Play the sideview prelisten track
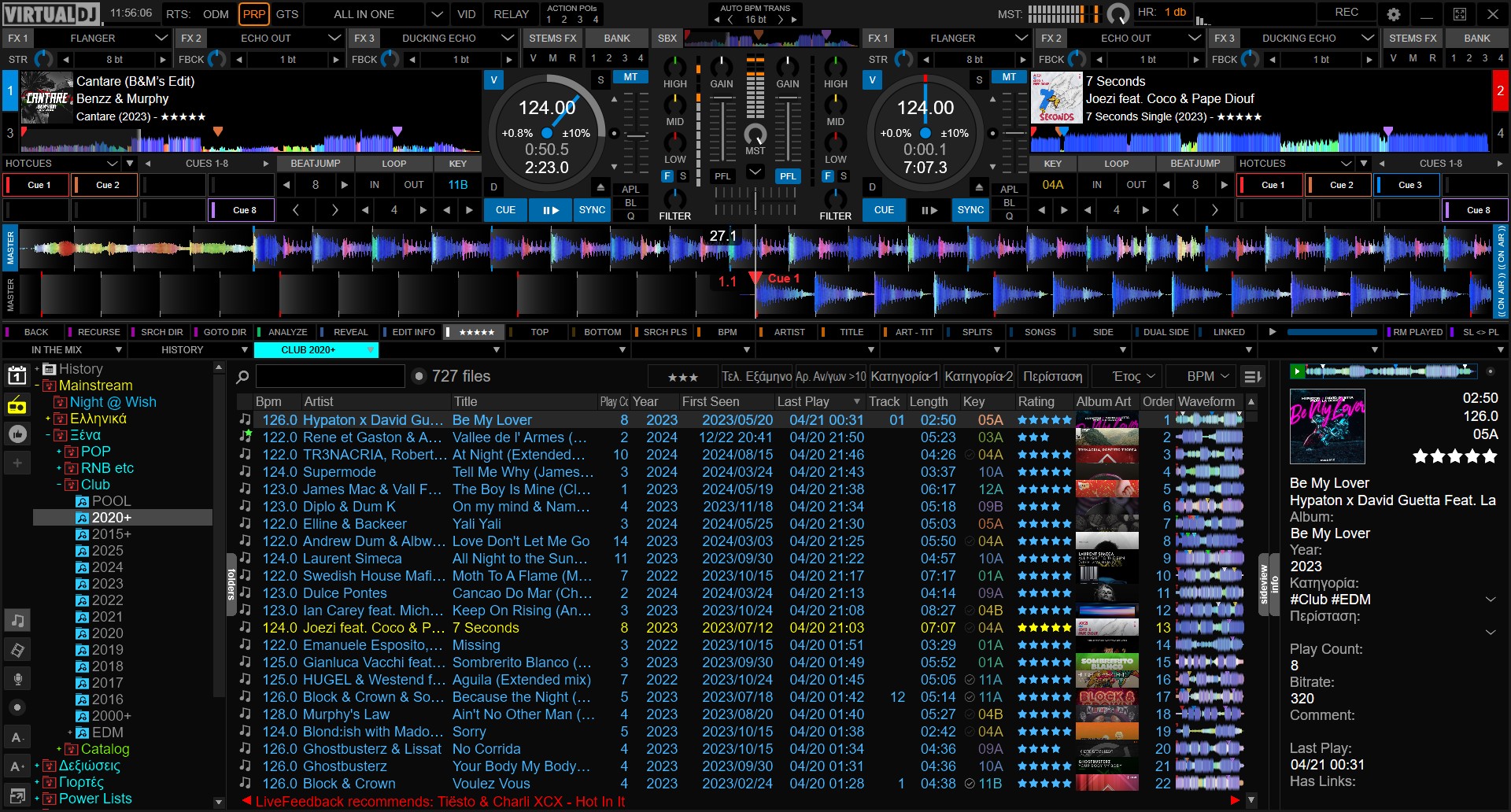Viewport: 1511px width, 812px height. click(x=1297, y=371)
